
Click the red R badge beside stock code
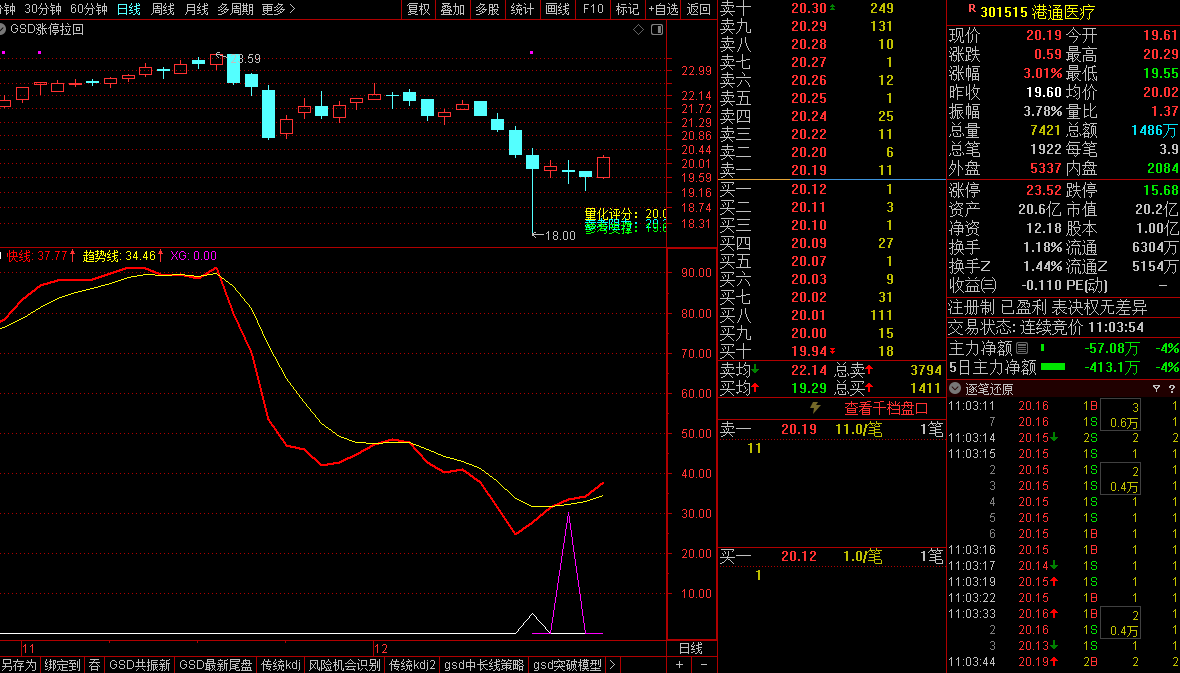[x=972, y=12]
